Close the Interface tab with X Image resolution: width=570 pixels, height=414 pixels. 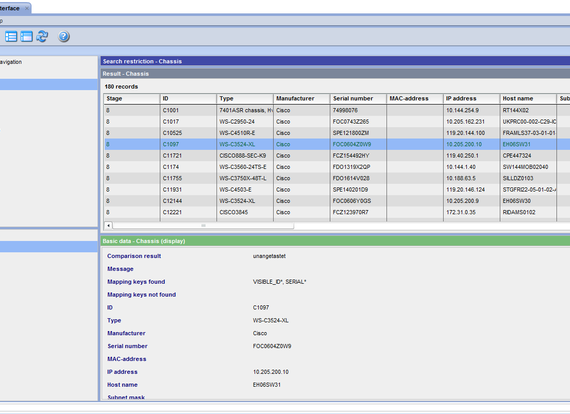coord(27,8)
